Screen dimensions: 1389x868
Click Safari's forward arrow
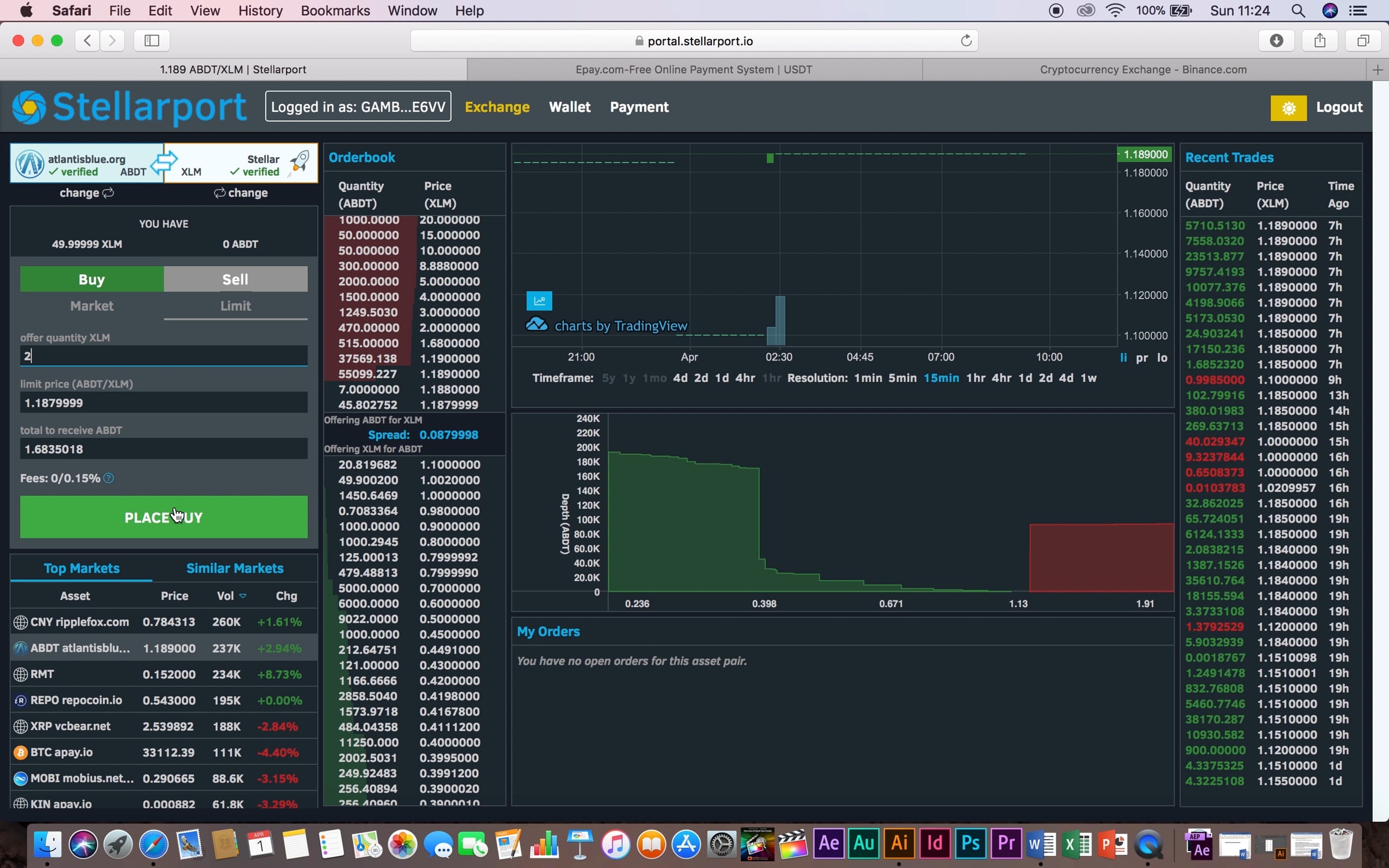[x=112, y=41]
